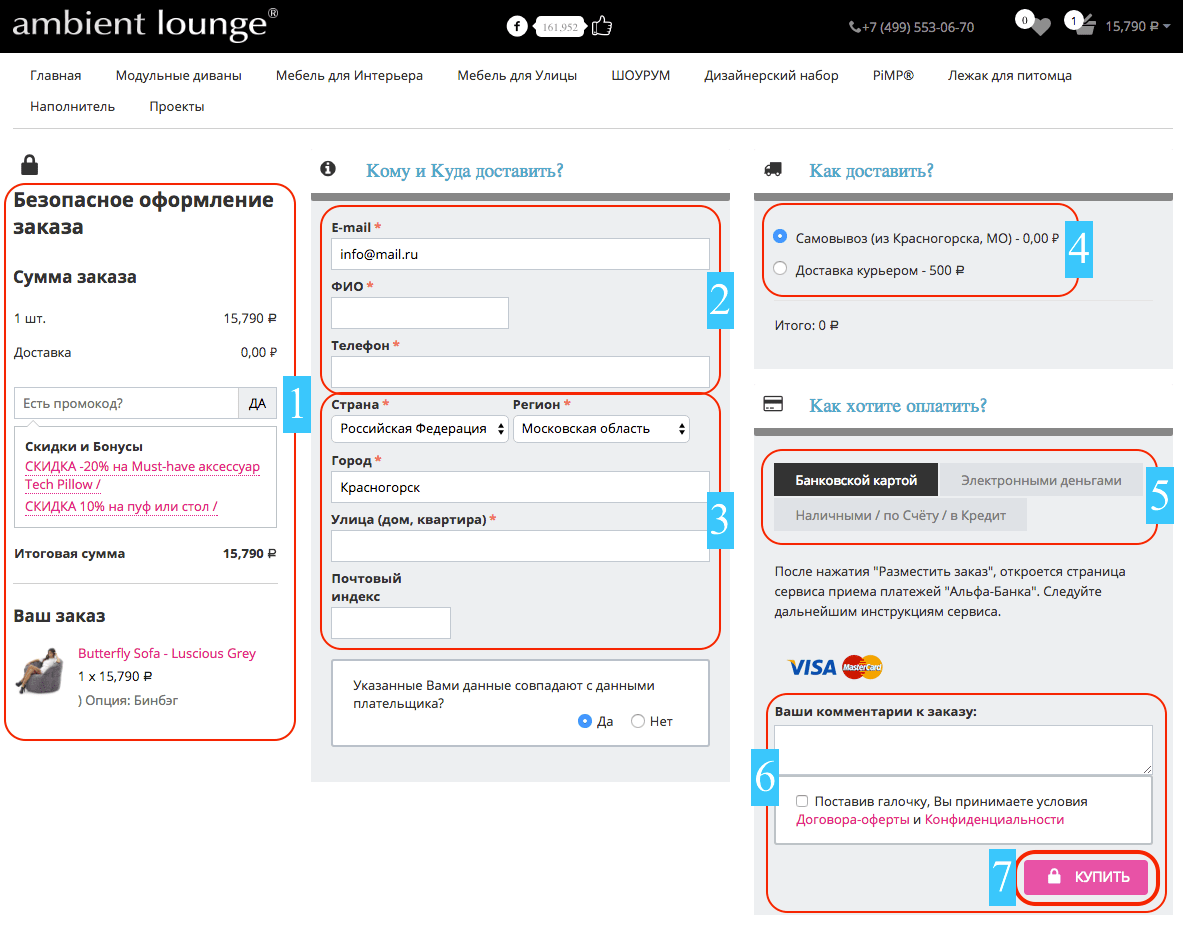Go to Мебель для Интерьера
1183x926 pixels.
tap(349, 75)
